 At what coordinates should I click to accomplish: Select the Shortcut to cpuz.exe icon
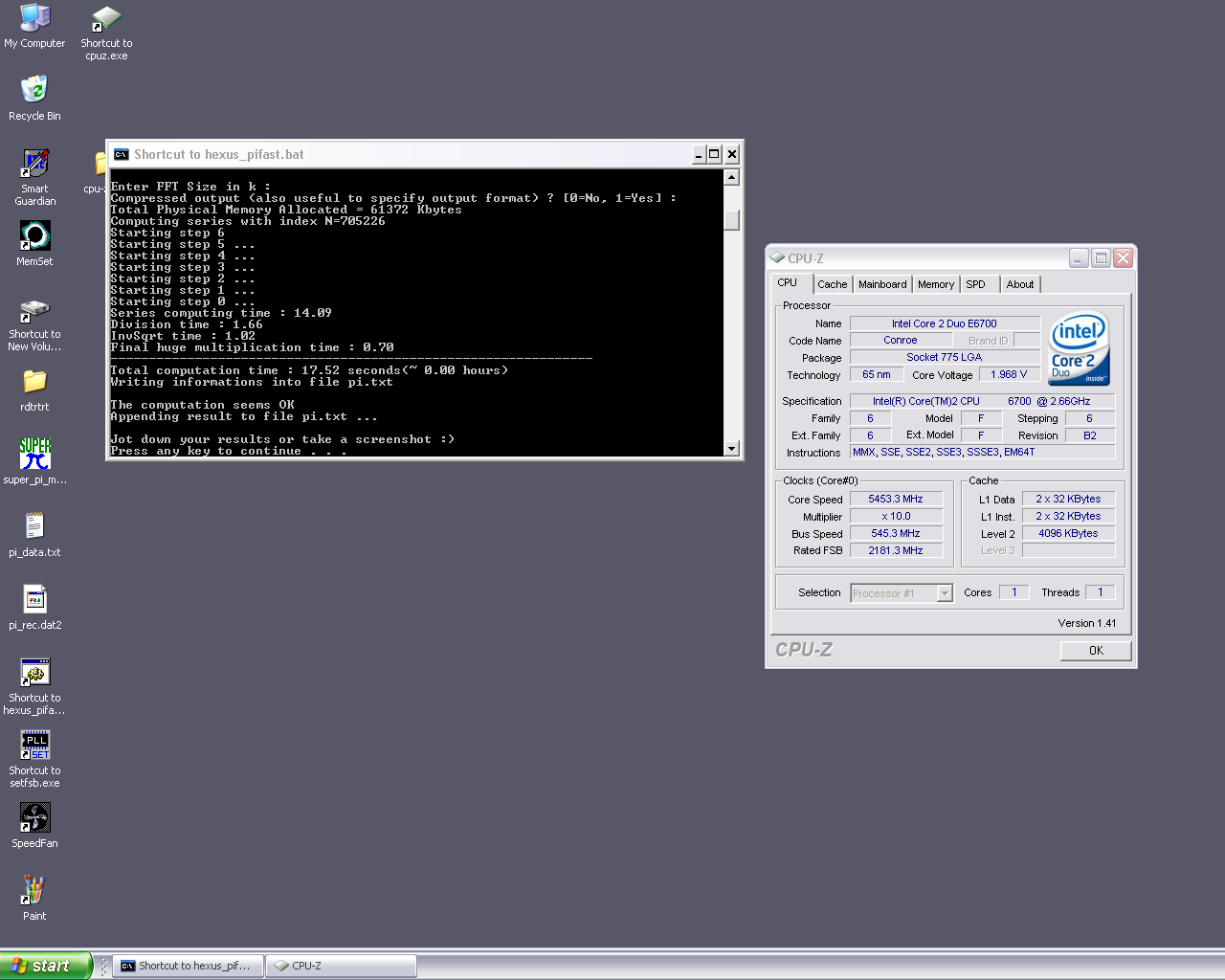click(x=106, y=33)
